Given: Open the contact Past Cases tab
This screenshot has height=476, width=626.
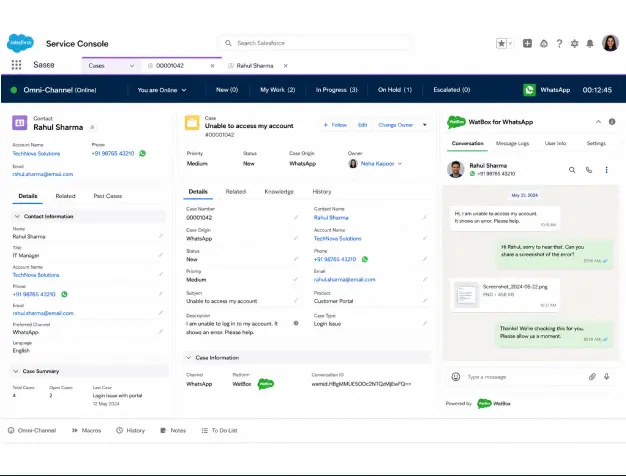Looking at the screenshot, I should pos(108,196).
